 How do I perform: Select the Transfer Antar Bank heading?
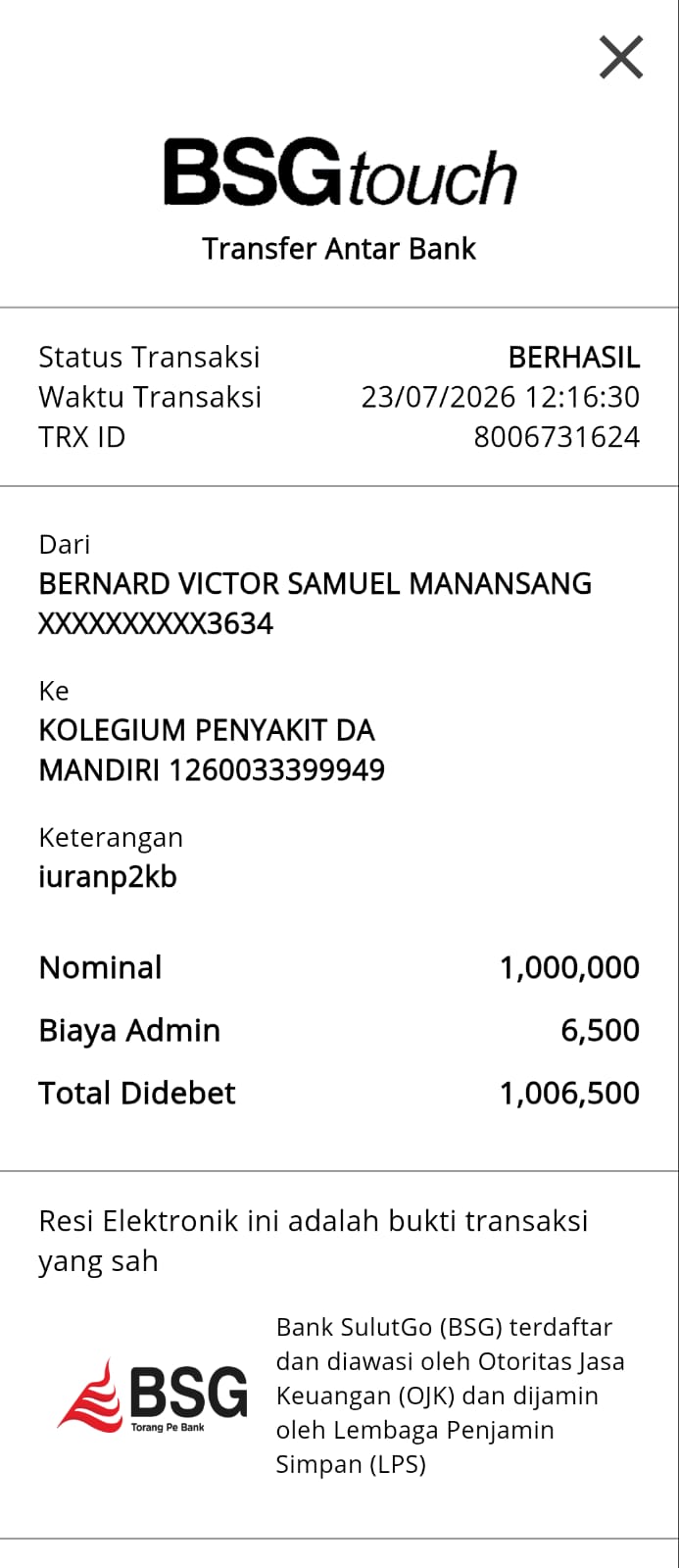(x=339, y=249)
